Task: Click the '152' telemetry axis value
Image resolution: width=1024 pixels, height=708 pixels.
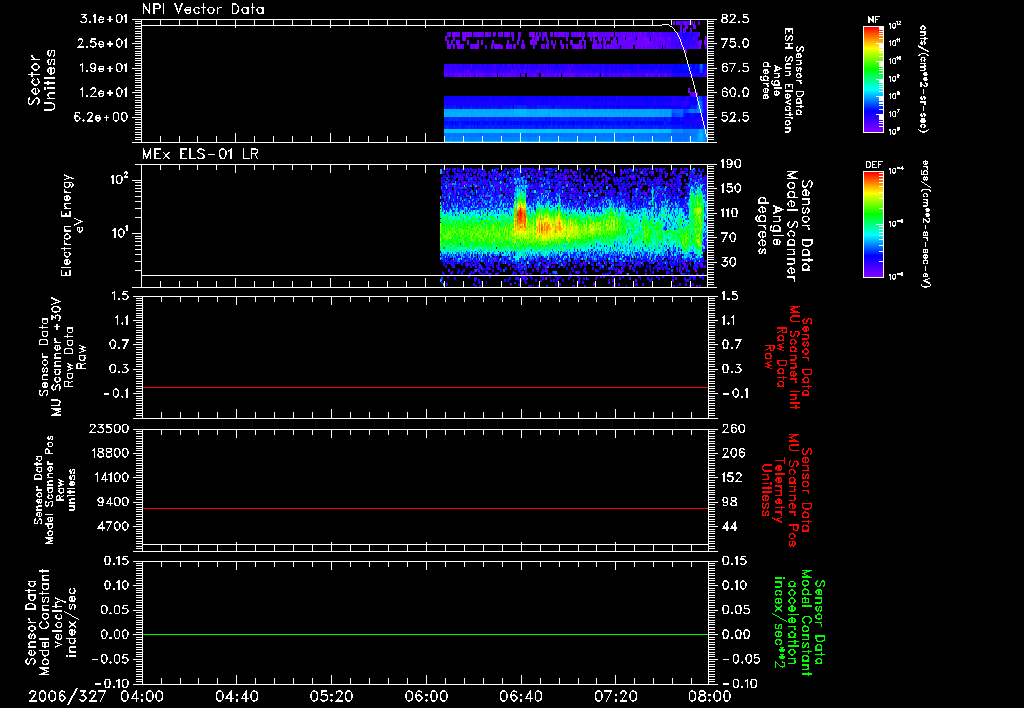Action: (x=732, y=477)
